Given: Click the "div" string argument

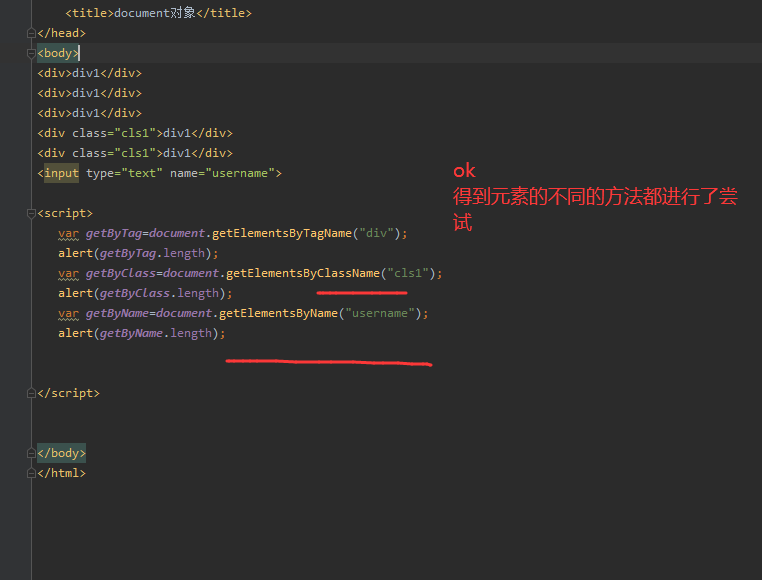Looking at the screenshot, I should point(376,233).
